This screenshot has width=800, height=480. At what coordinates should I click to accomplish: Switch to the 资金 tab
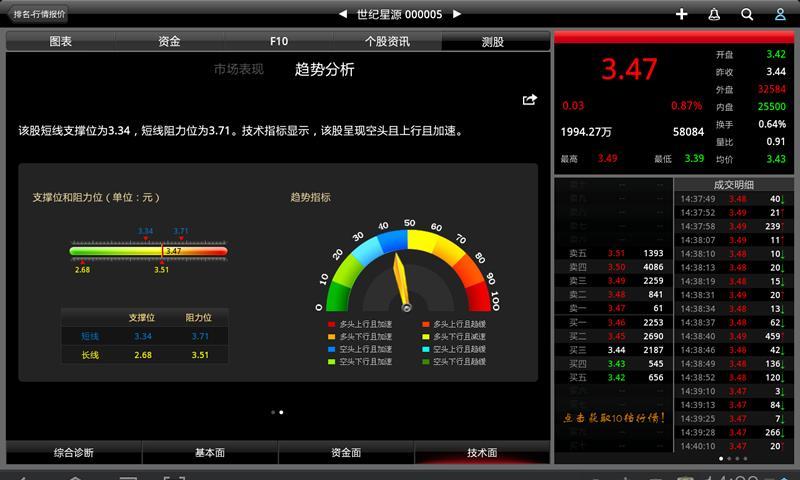(x=169, y=41)
